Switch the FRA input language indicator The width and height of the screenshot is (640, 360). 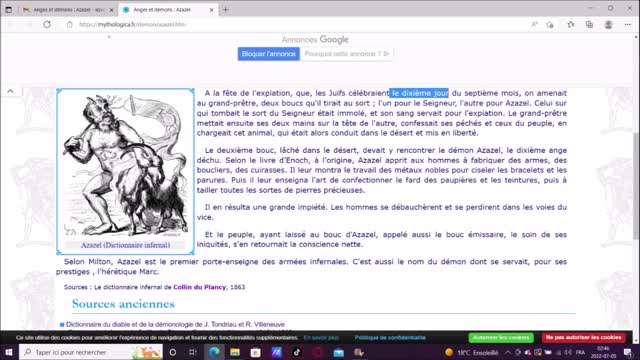[580, 352]
